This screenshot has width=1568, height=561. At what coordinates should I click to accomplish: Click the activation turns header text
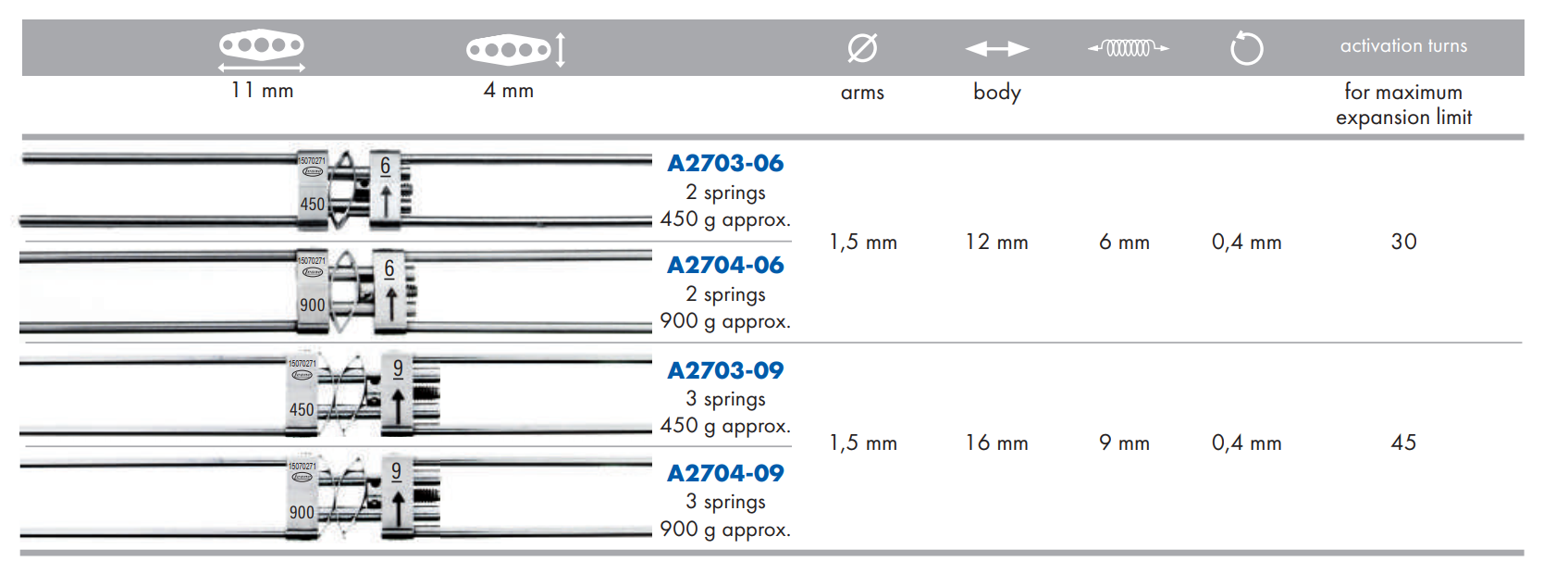[1403, 46]
